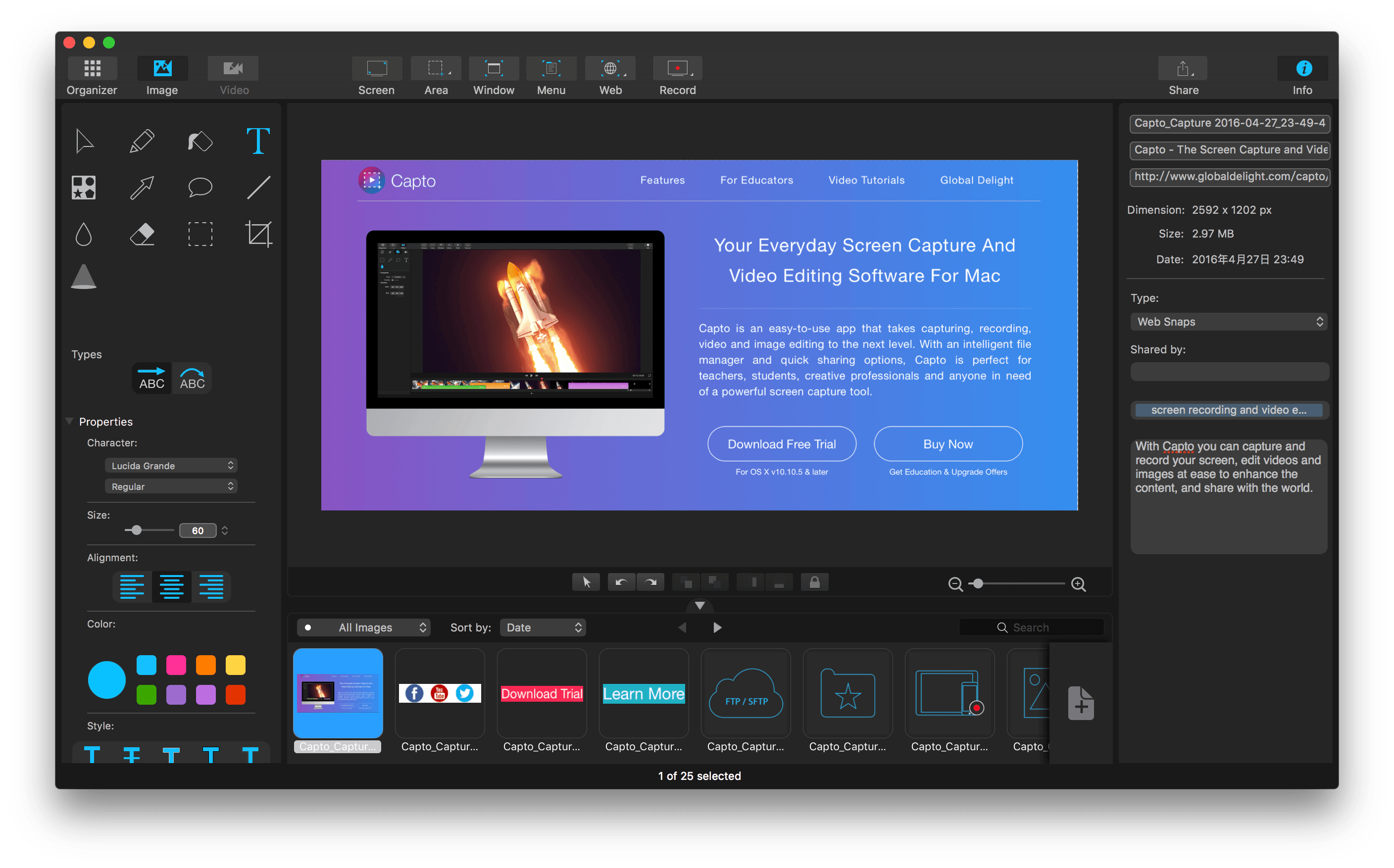The image size is (1394, 868).
Task: Collapse the thumbnail tray with the down triangle
Action: pyautogui.click(x=700, y=606)
